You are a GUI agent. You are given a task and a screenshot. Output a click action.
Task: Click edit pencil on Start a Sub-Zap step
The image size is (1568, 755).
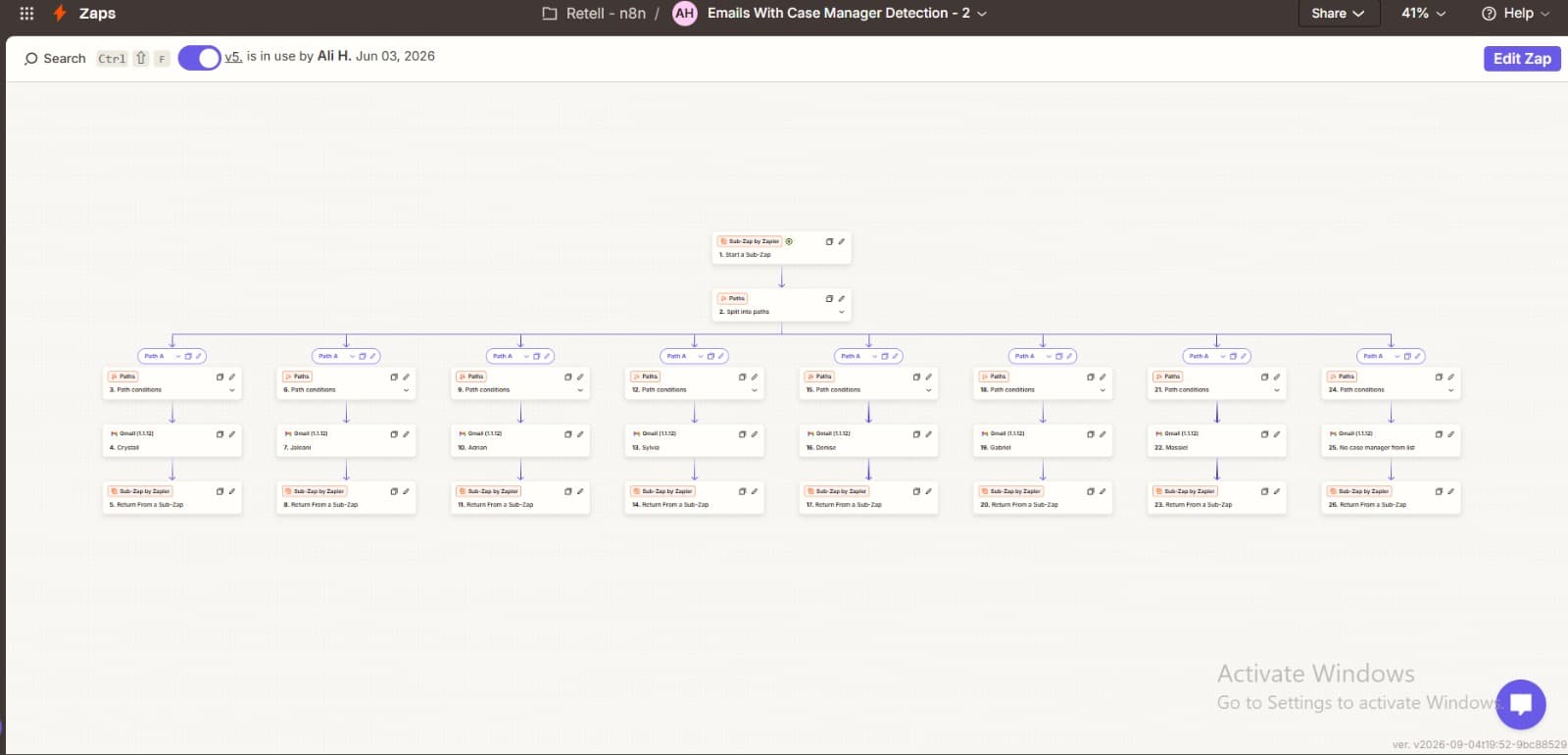coord(841,241)
